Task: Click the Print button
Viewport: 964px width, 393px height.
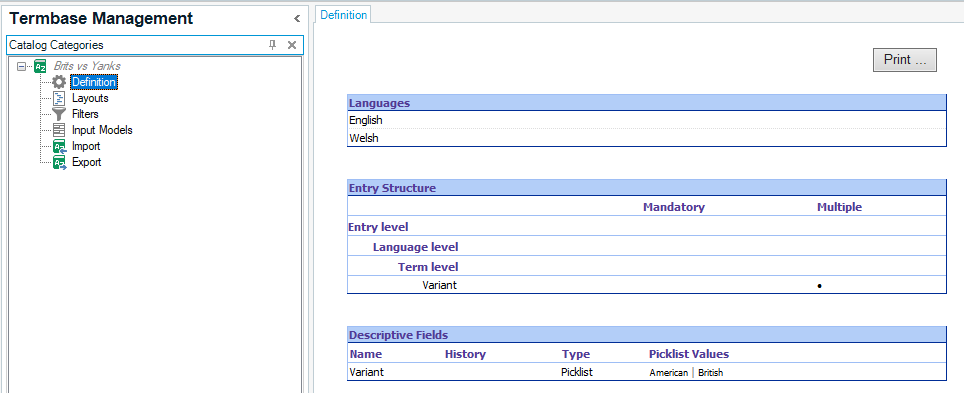Action: (904, 60)
